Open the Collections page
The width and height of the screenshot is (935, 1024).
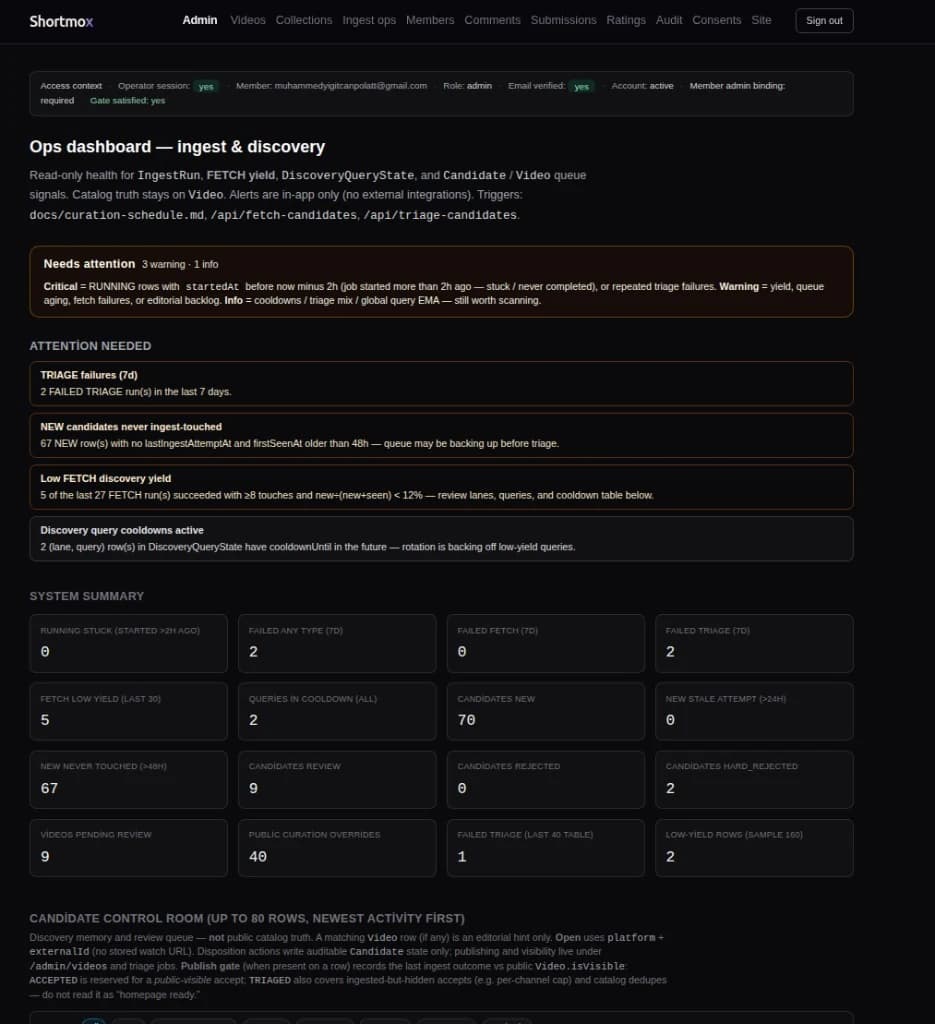(x=304, y=20)
